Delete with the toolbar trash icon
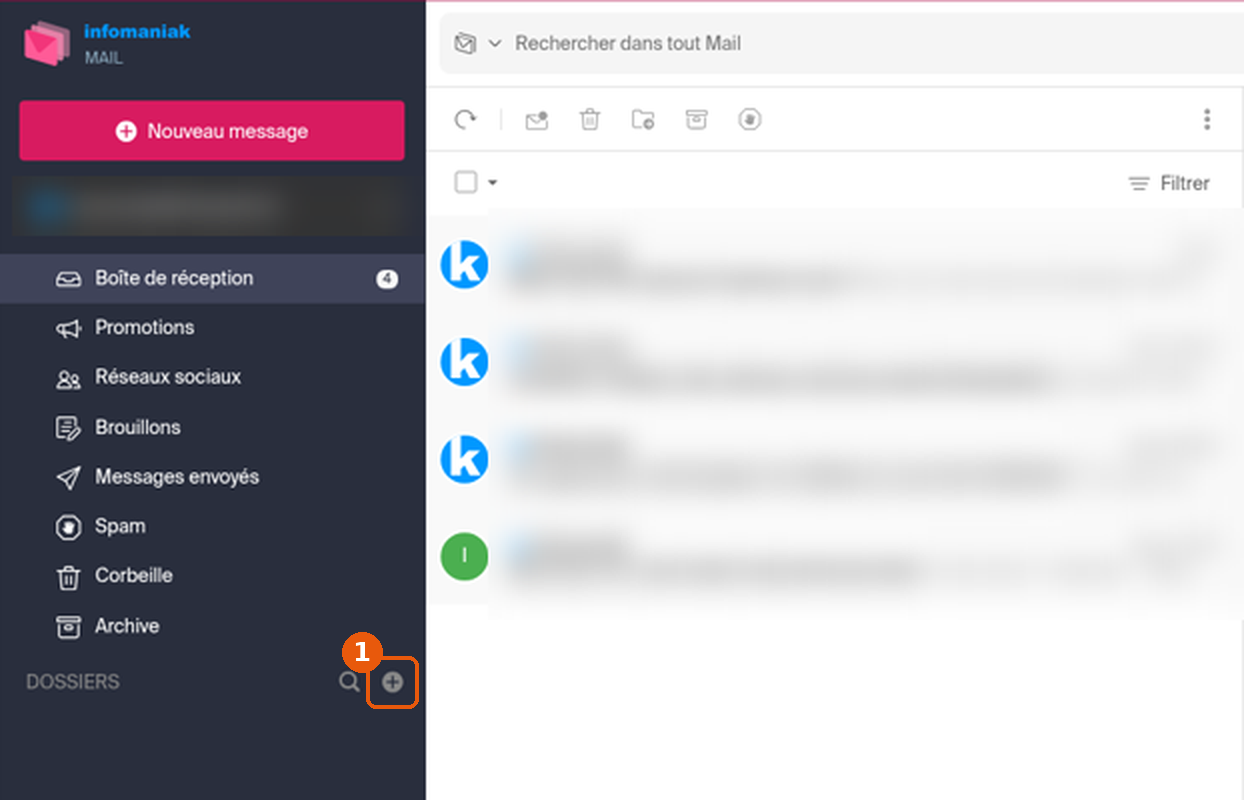This screenshot has height=800, width=1244. 590,120
